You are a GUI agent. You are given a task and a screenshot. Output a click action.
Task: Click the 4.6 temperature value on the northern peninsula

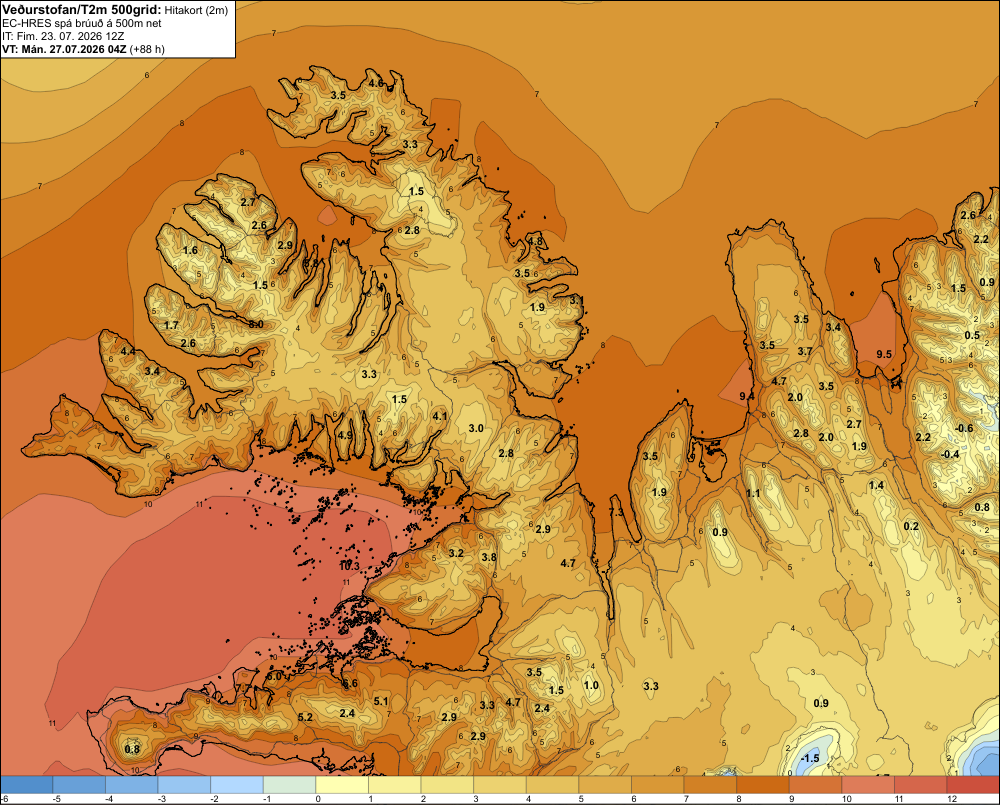click(376, 84)
